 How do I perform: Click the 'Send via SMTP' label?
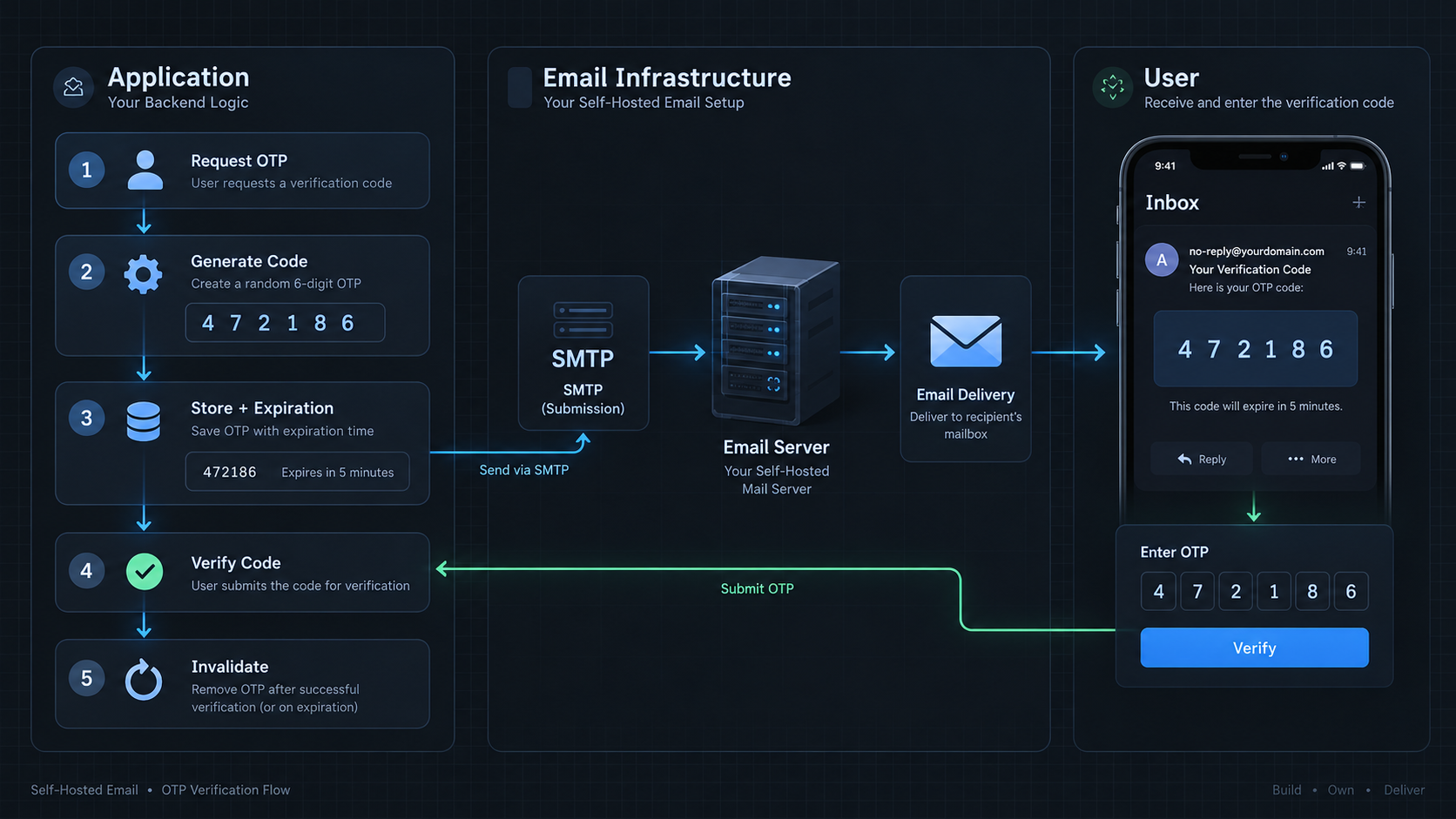[524, 470]
